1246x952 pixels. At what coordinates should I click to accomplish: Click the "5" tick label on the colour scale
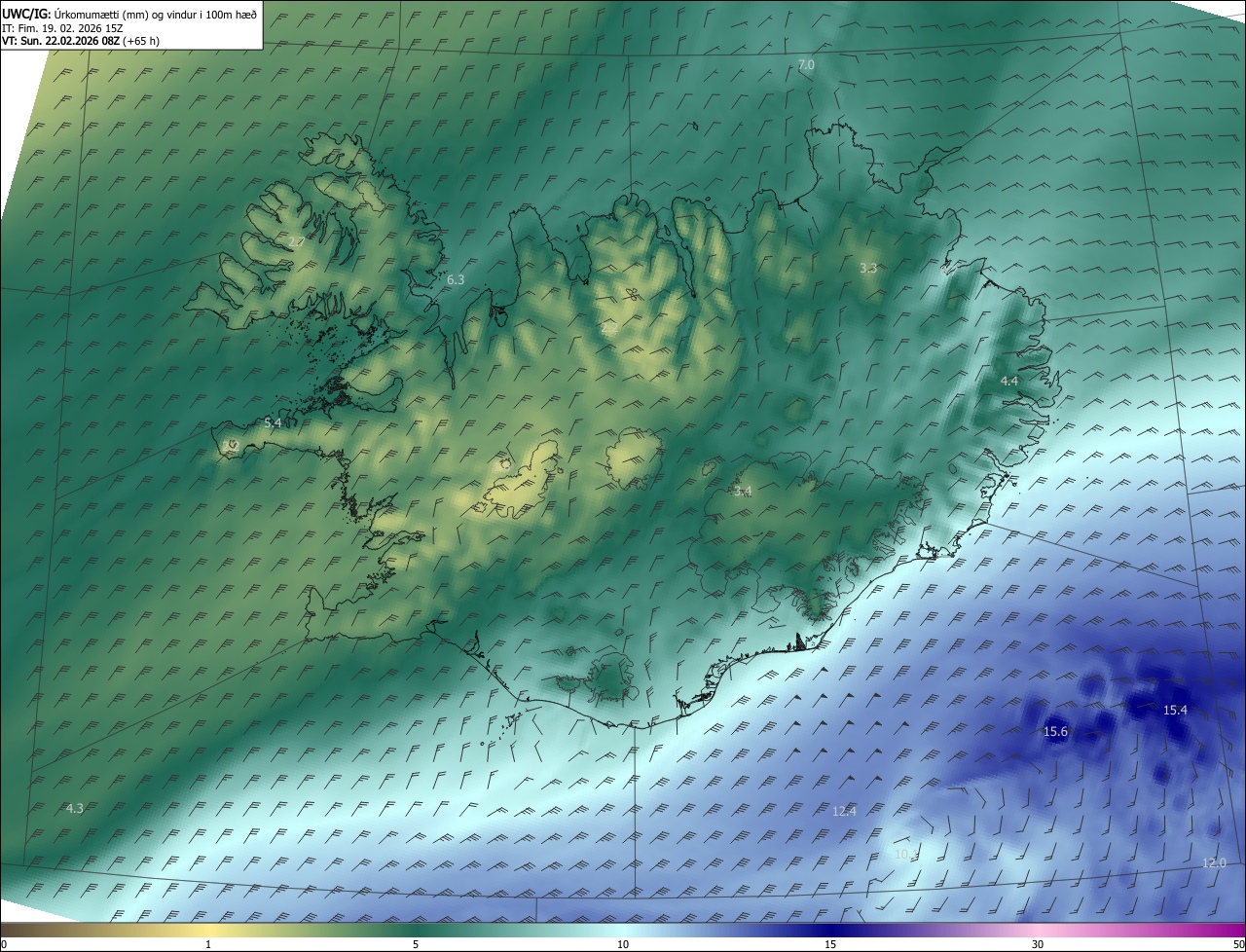416,944
